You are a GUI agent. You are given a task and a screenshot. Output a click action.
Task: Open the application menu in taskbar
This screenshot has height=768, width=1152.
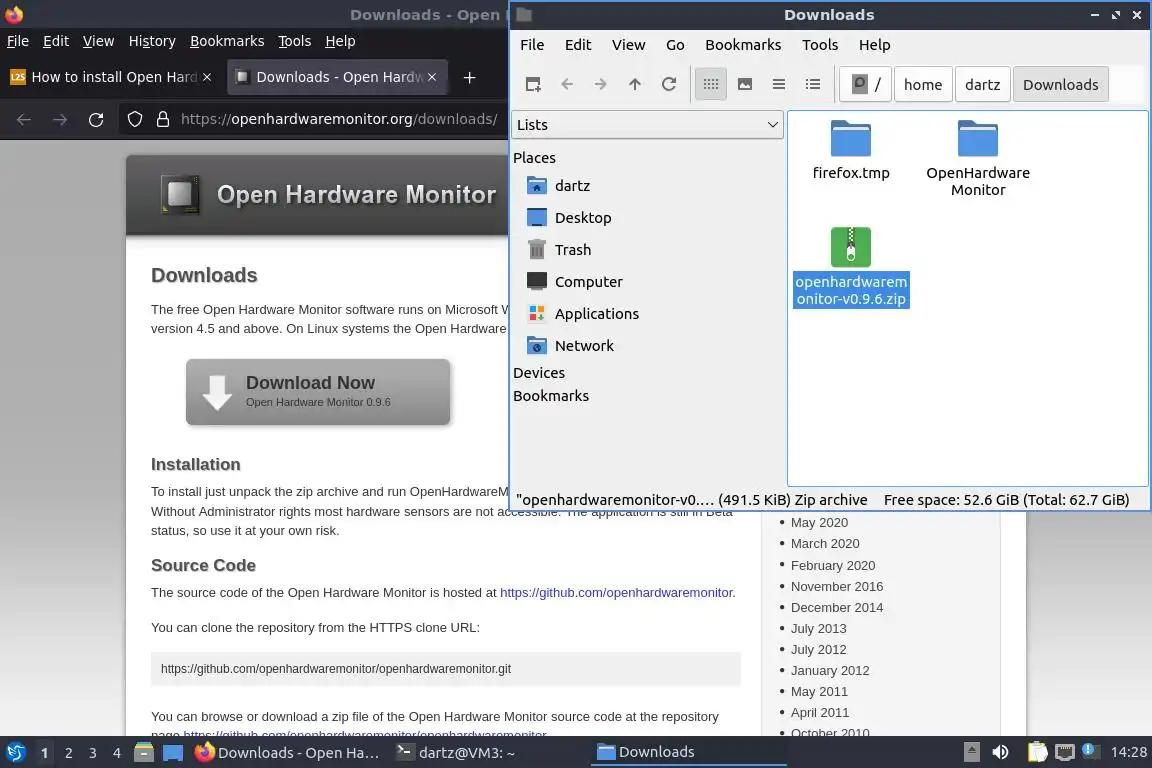coord(15,753)
